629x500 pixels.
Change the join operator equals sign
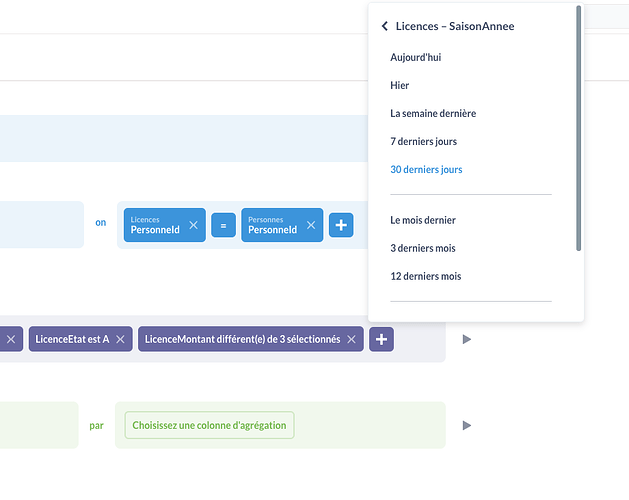click(223, 225)
